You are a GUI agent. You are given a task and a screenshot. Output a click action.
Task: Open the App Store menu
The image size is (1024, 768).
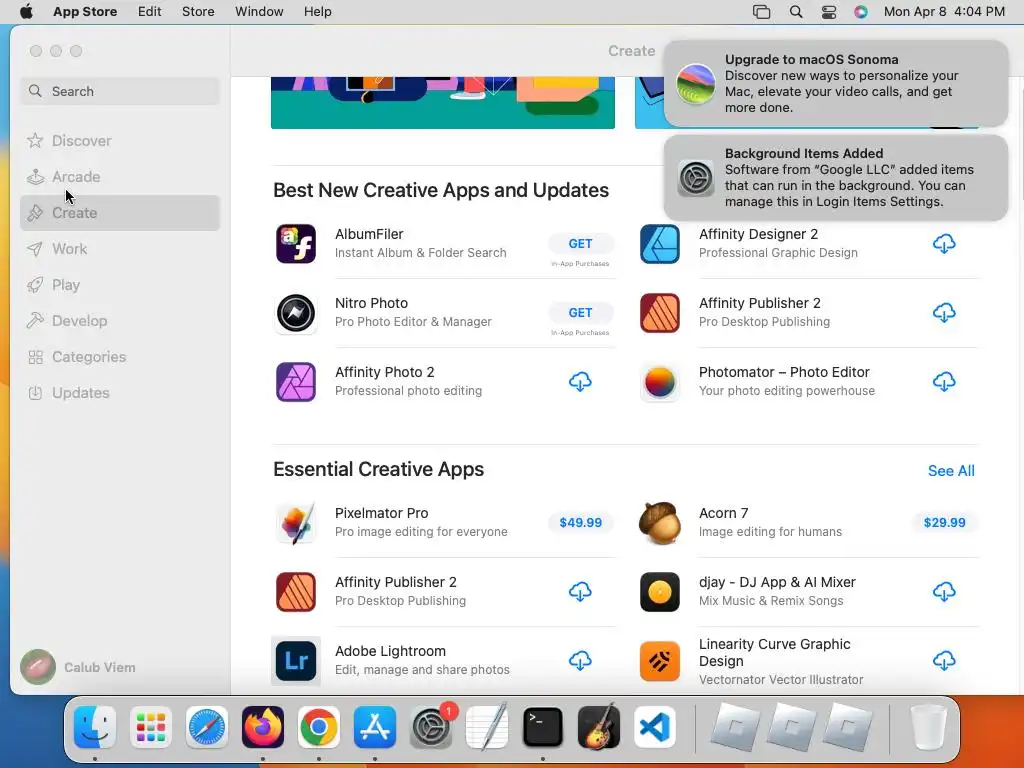click(85, 12)
